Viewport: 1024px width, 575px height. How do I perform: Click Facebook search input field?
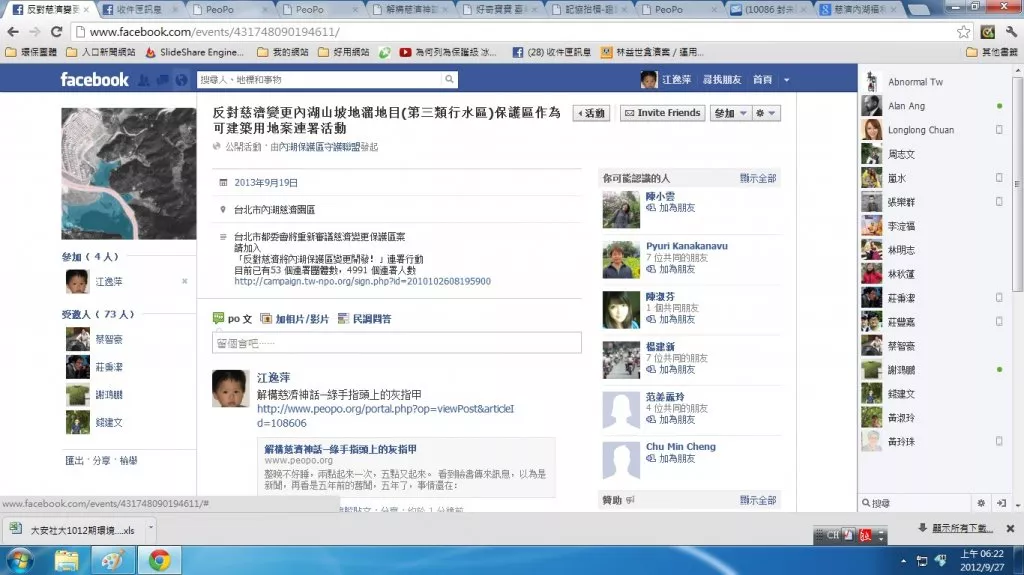click(319, 79)
